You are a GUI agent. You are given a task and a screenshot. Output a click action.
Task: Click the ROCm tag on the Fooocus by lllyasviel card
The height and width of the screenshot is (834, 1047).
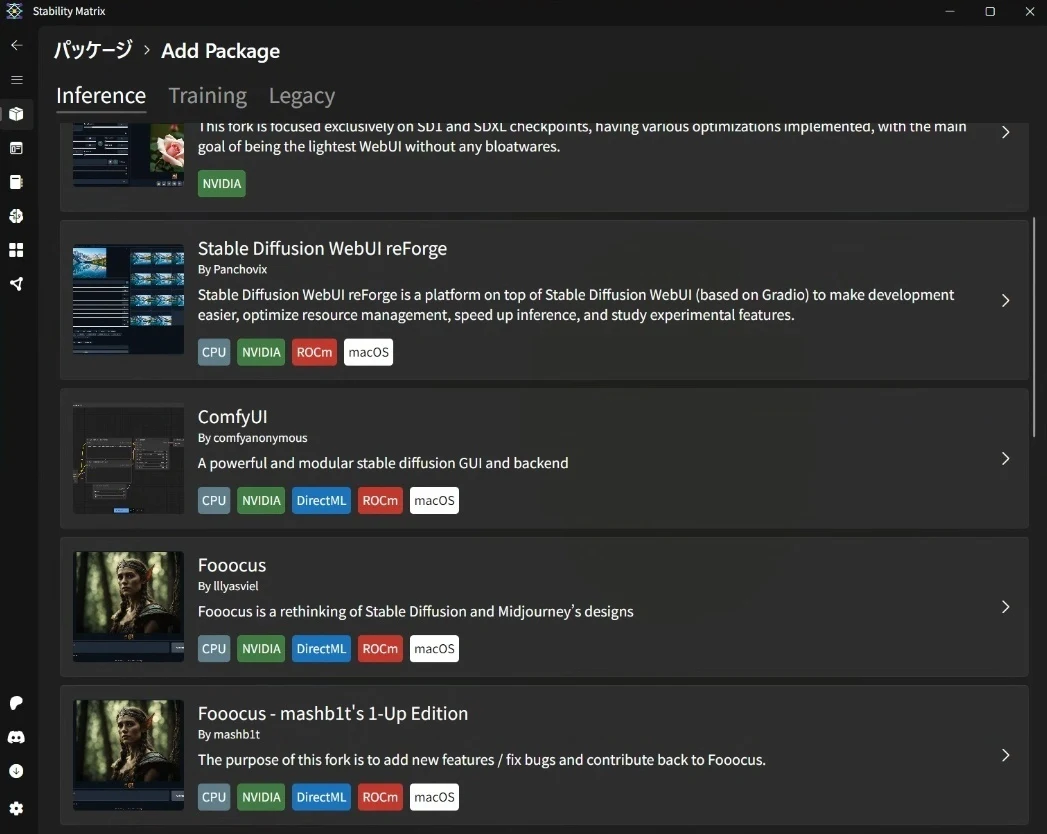click(380, 648)
